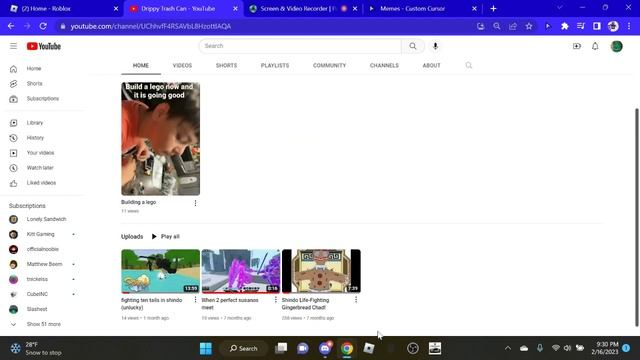Open When 2 perfect susanos meet thumbnail
The height and width of the screenshot is (360, 640).
point(241,271)
